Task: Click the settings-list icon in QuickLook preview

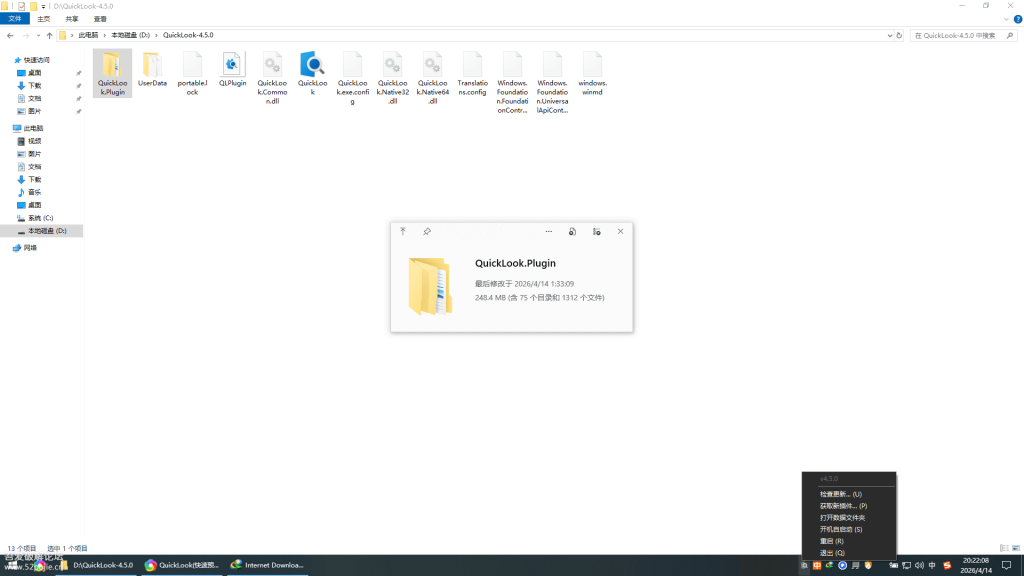Action: (x=596, y=231)
